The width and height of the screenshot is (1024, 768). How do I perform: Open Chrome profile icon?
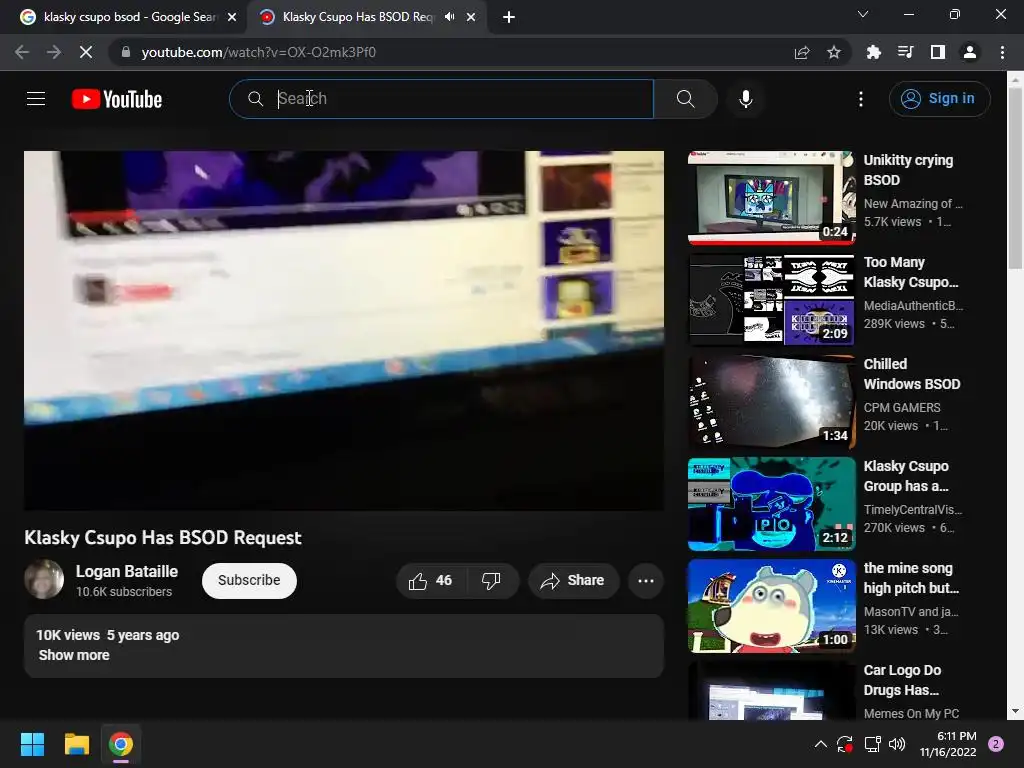click(969, 52)
